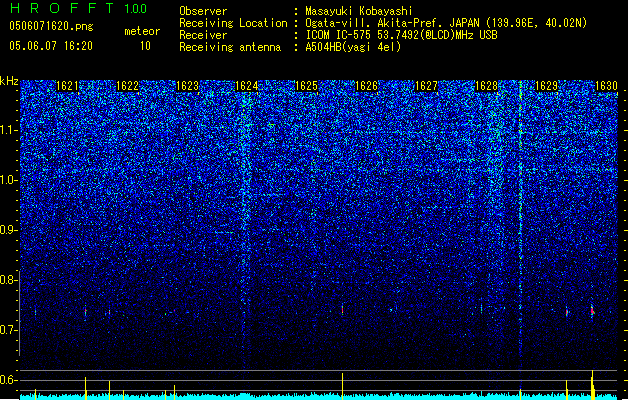Click time marker 1623
The width and height of the screenshot is (629, 400).
[187, 86]
